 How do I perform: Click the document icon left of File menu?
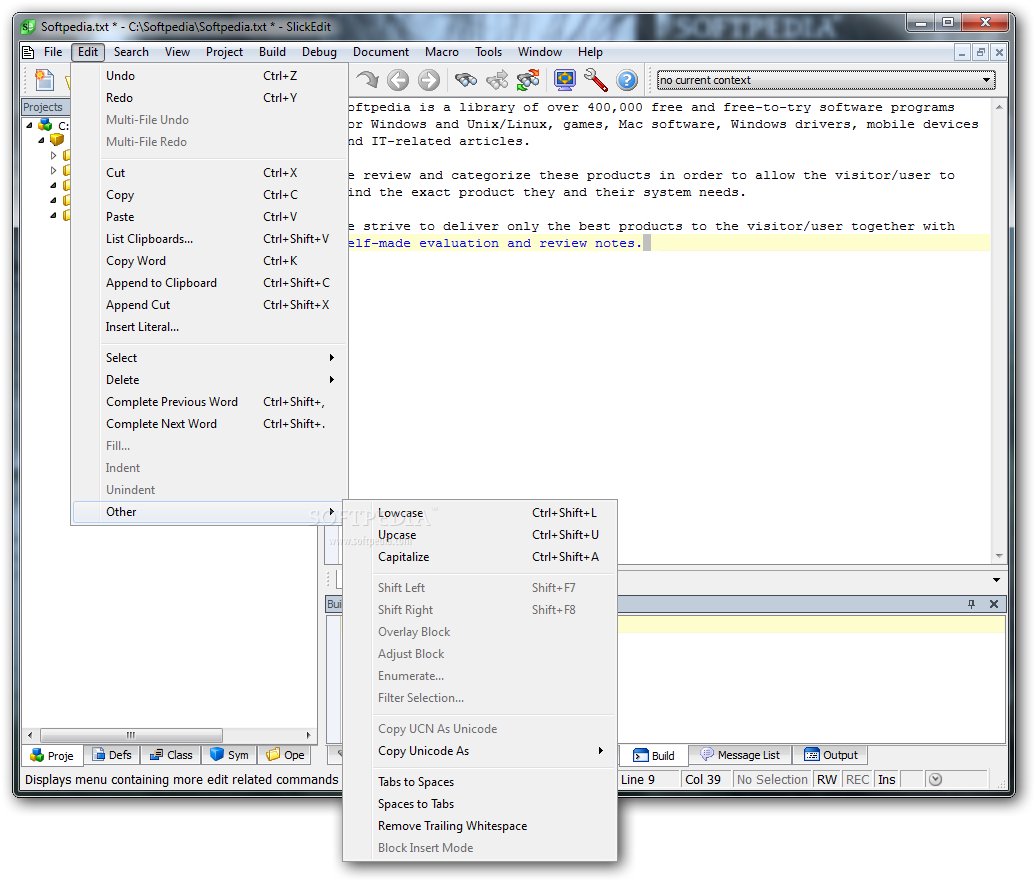28,52
